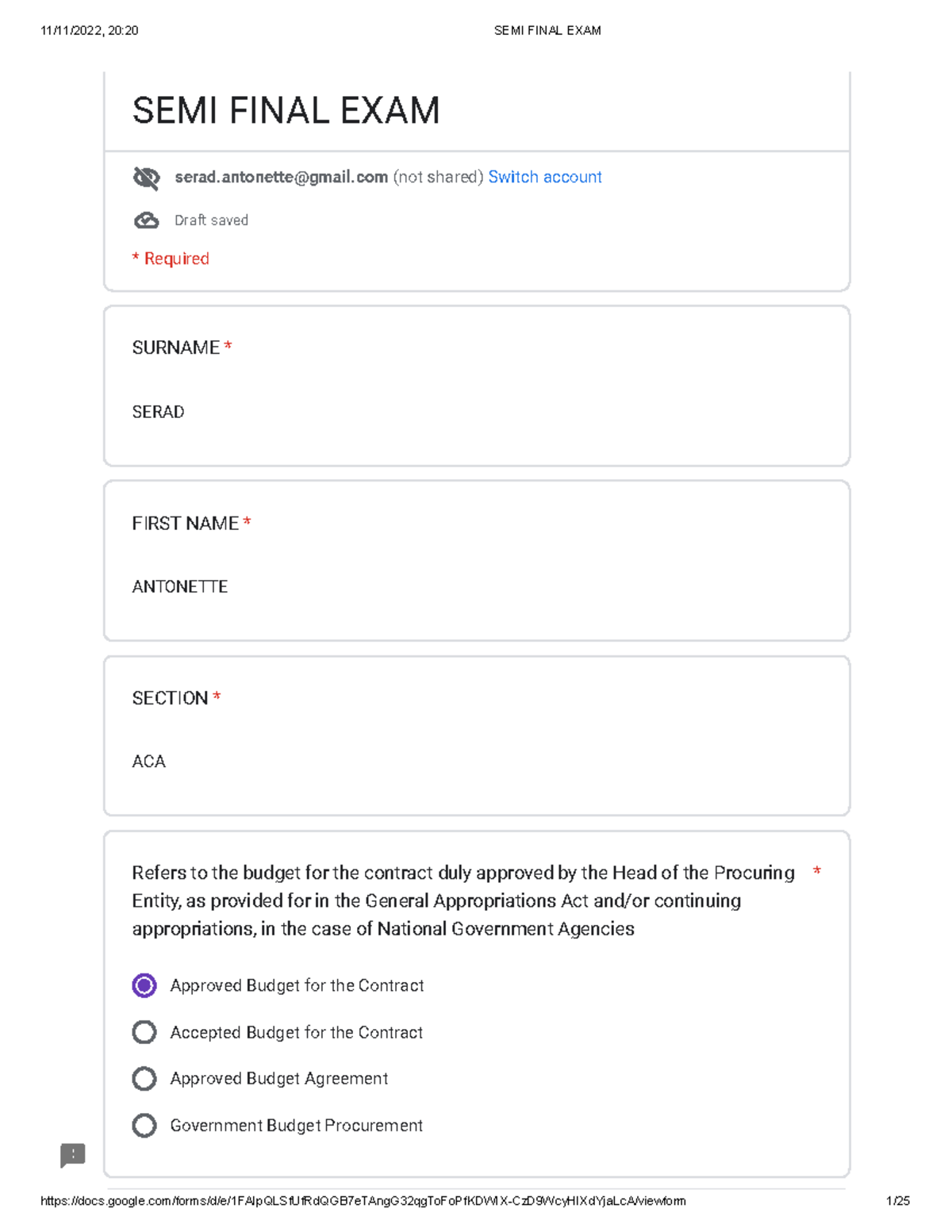Click the budget question text paragraph
This screenshot has height=1232, width=952.
tap(463, 900)
